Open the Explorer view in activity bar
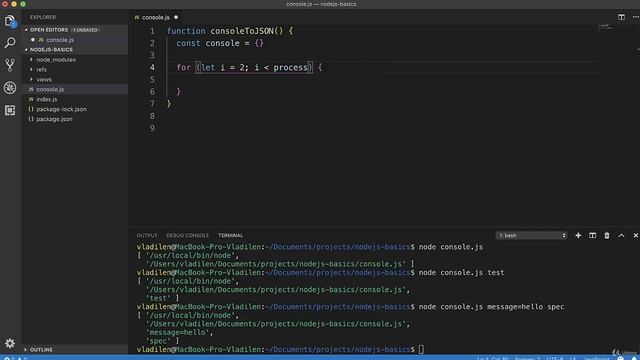 [10, 20]
